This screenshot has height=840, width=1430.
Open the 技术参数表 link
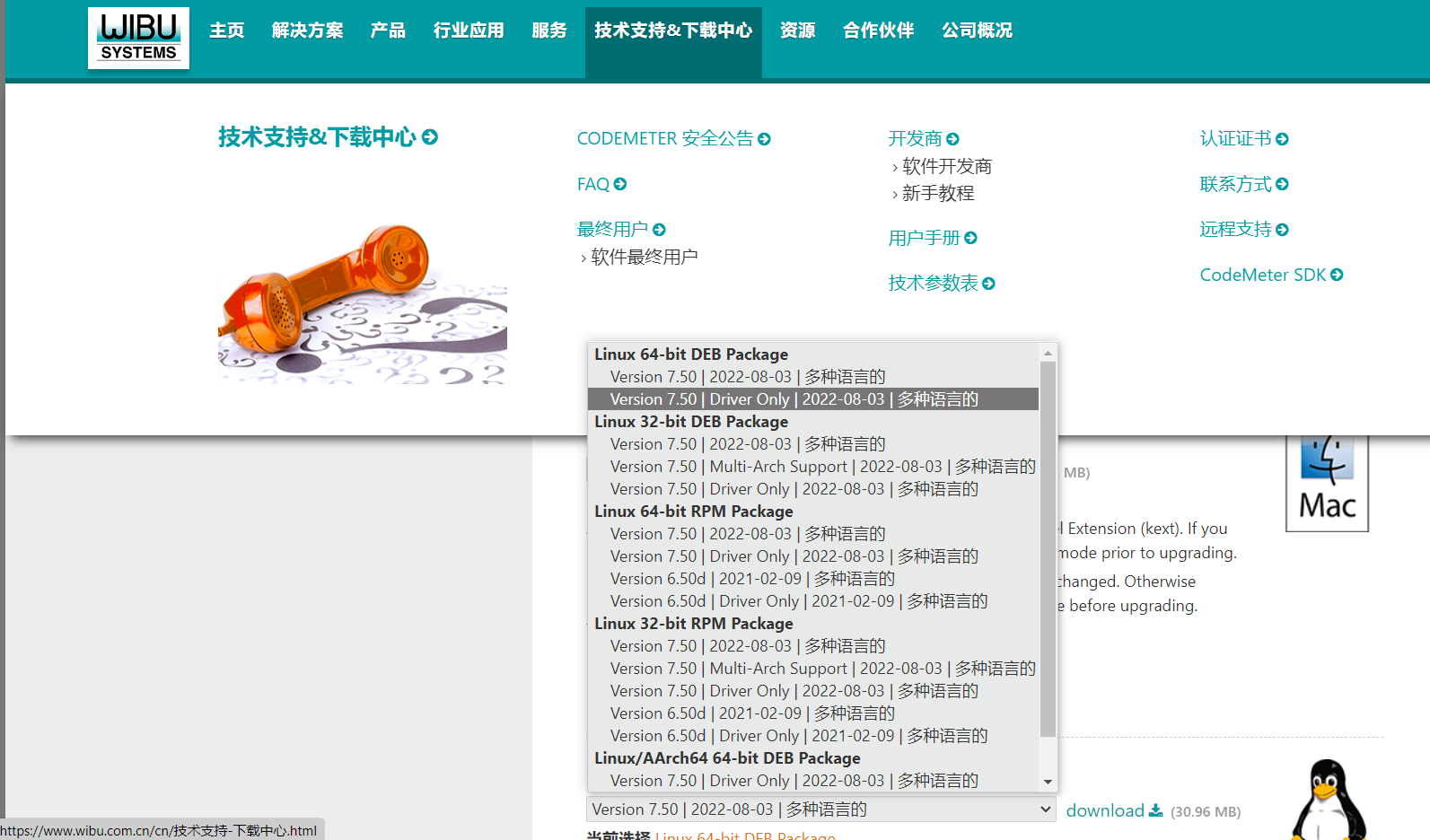[x=934, y=283]
